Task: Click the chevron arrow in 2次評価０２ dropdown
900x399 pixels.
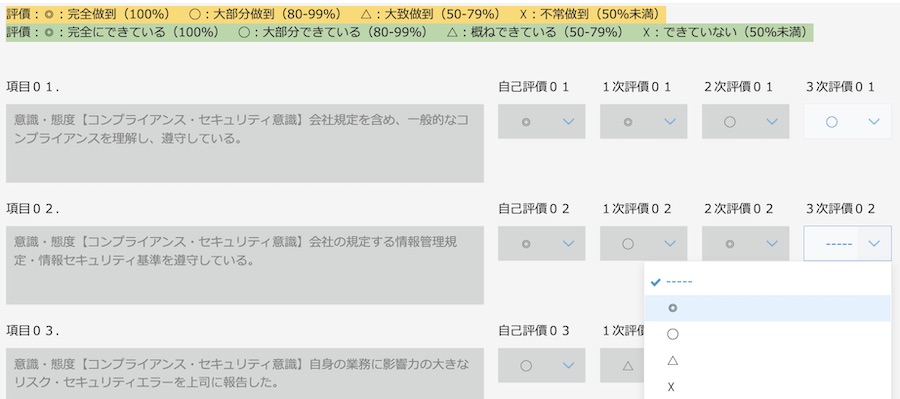Action: point(772,243)
